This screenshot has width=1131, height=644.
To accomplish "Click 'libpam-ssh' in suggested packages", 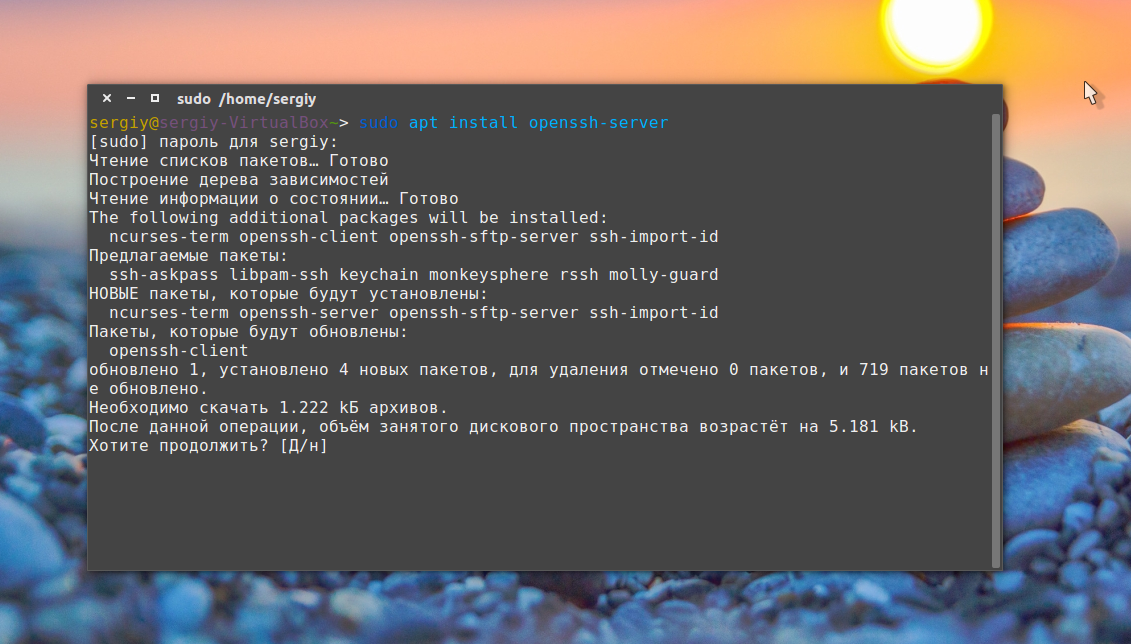I will pyautogui.click(x=278, y=275).
